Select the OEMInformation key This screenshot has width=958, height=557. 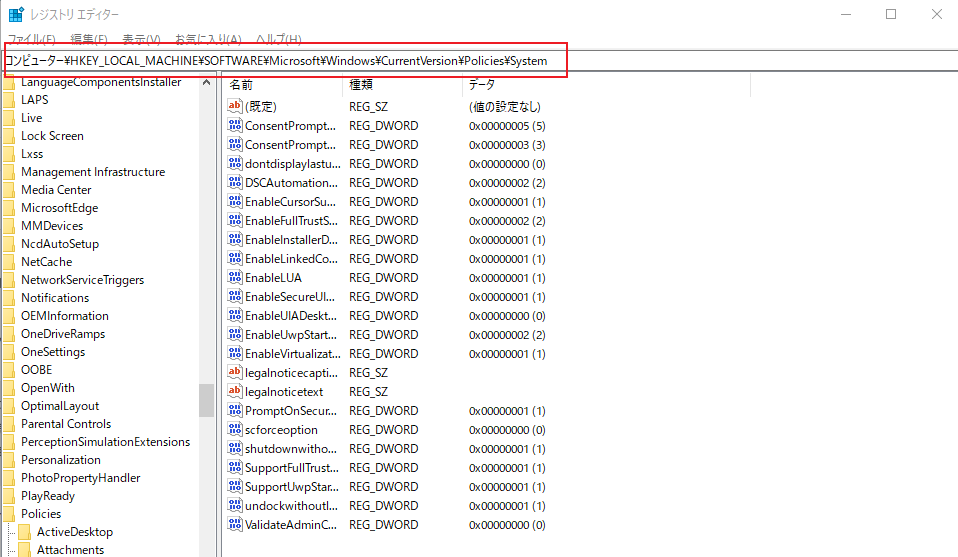point(65,316)
